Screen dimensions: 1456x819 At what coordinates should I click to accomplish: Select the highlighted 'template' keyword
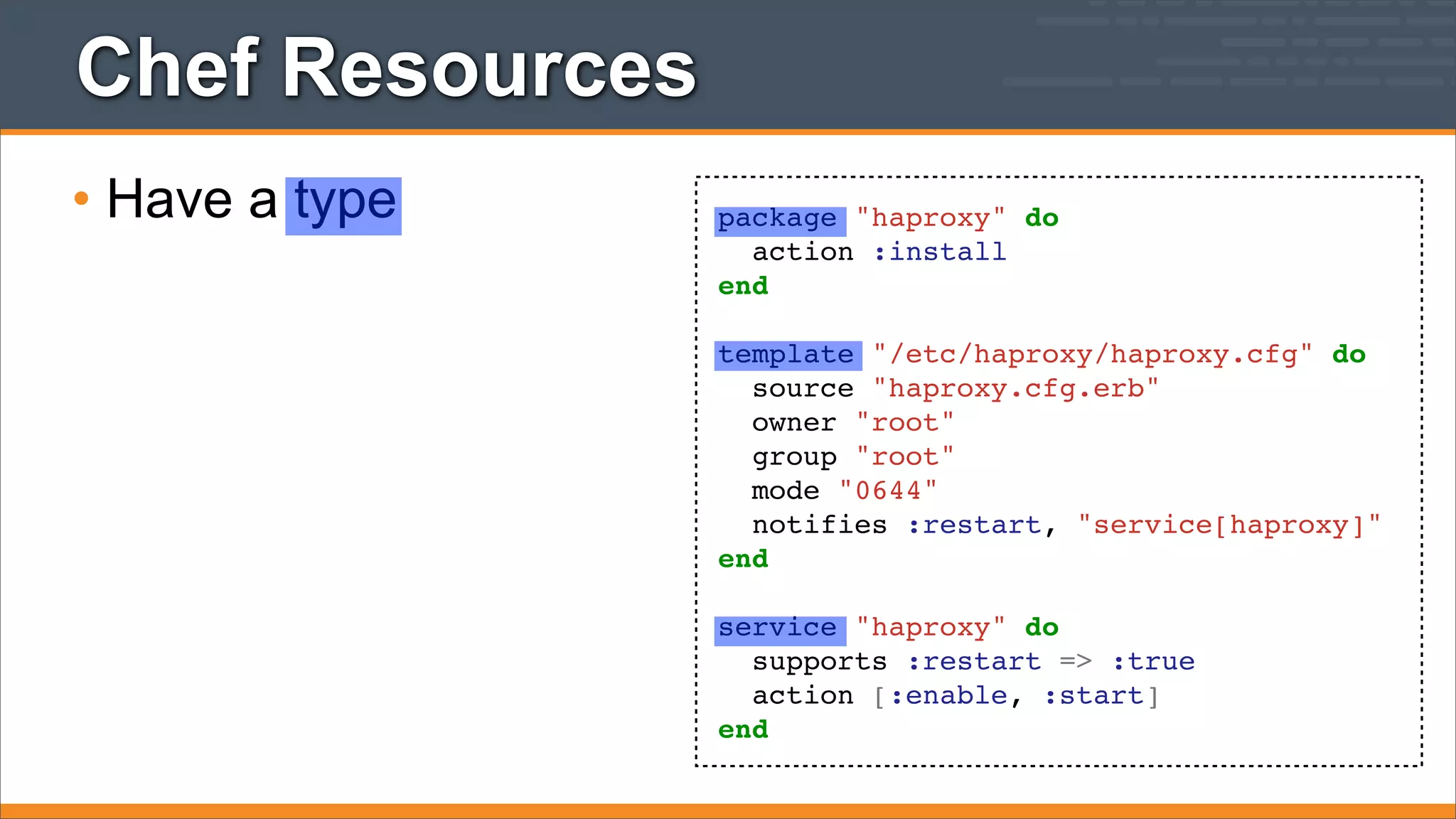pyautogui.click(x=788, y=355)
